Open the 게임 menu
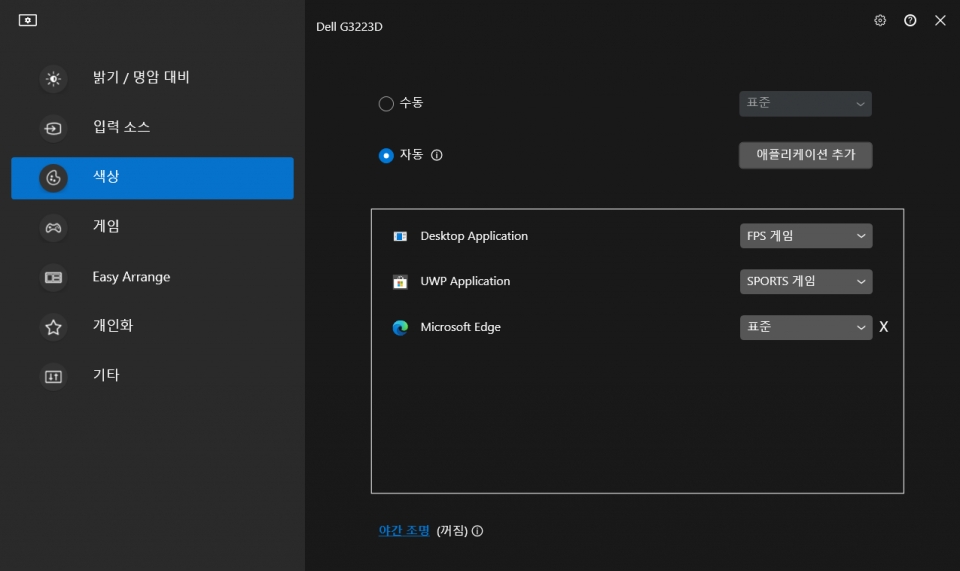This screenshot has width=960, height=571. (152, 228)
